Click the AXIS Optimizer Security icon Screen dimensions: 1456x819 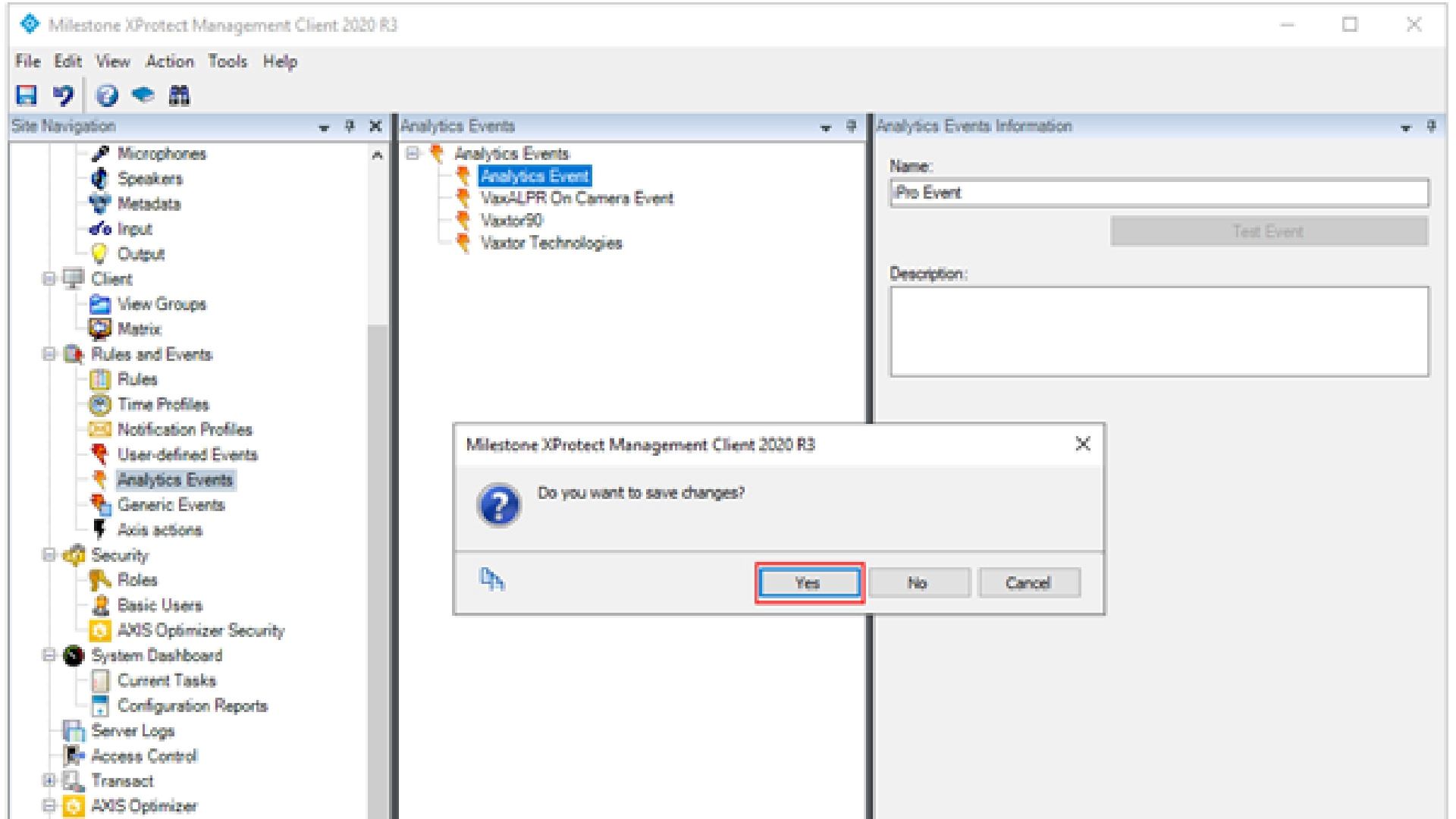100,630
